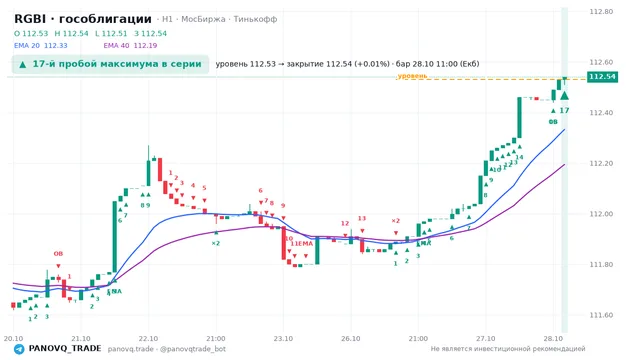Click the open value 'O 112.53'
The width and height of the screenshot is (640, 360).
31,33
